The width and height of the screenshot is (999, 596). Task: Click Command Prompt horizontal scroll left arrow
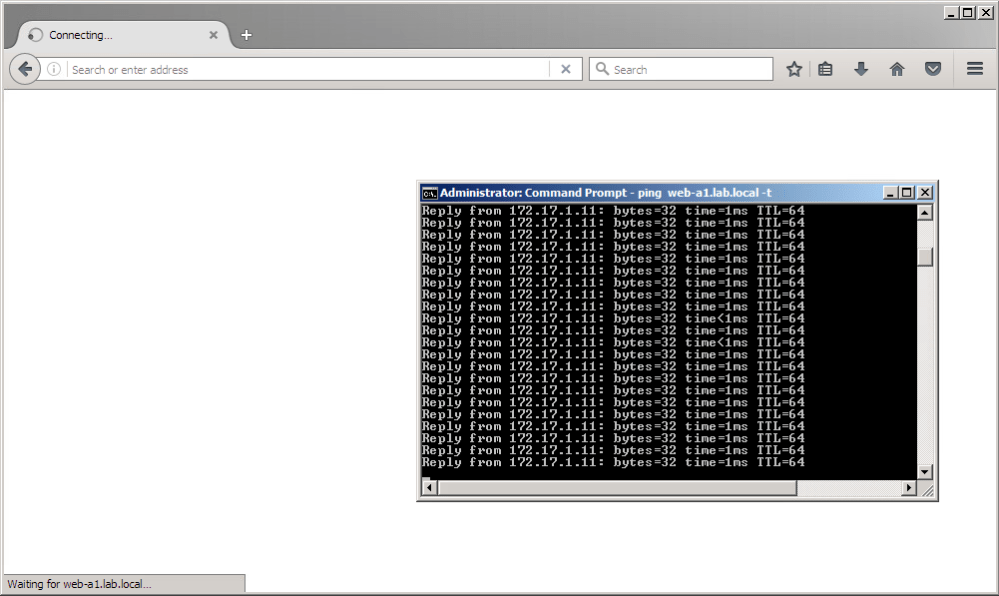[x=429, y=488]
